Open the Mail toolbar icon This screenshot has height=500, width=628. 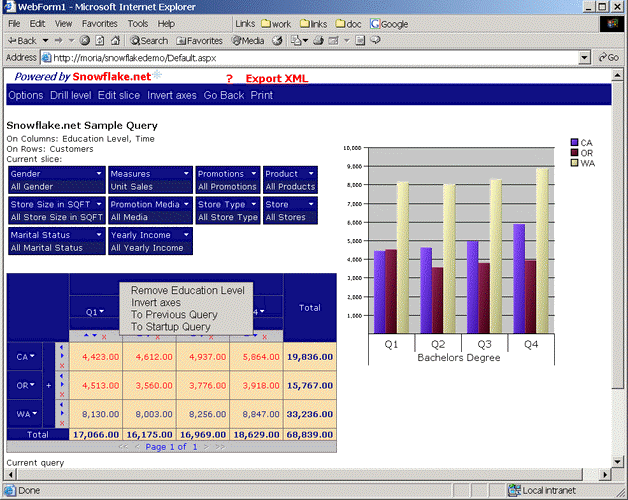(x=296, y=40)
